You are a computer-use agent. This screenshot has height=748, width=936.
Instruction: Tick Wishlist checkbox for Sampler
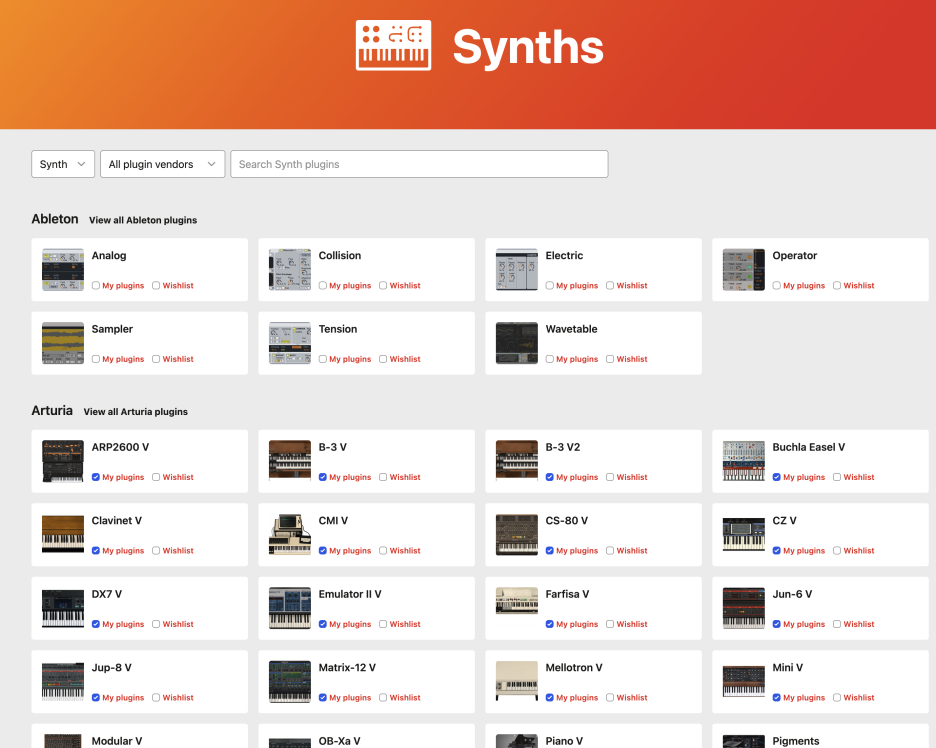(x=156, y=359)
